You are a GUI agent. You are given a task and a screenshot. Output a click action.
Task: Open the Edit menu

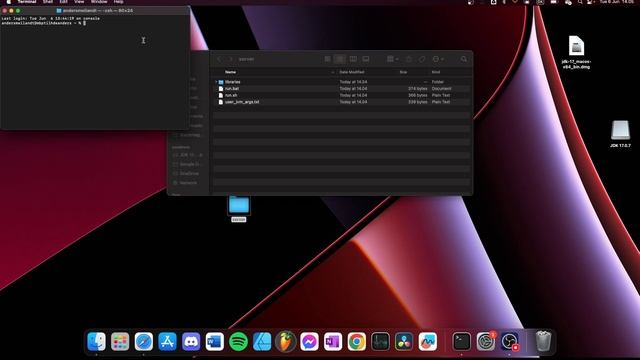(63, 2)
